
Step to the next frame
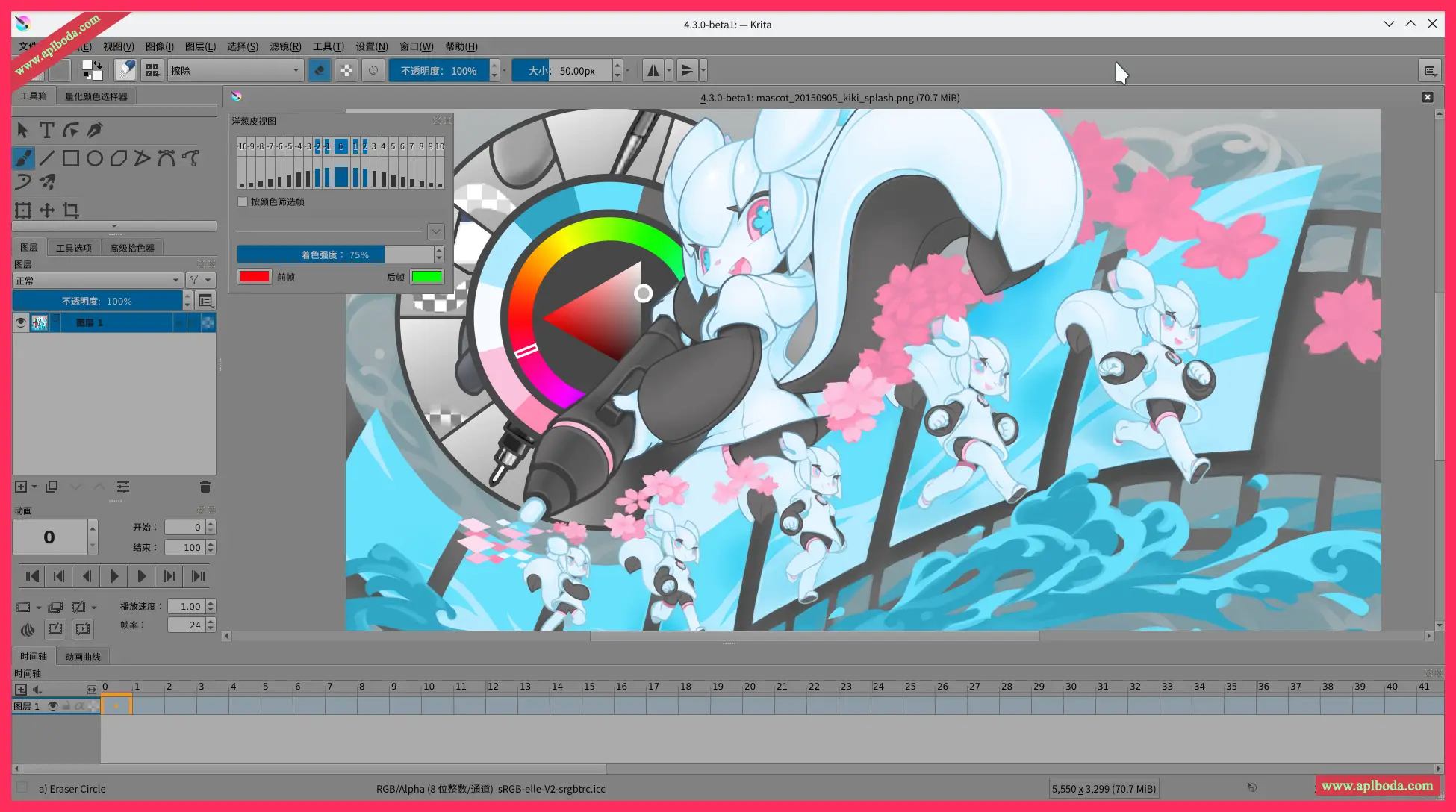(x=142, y=576)
